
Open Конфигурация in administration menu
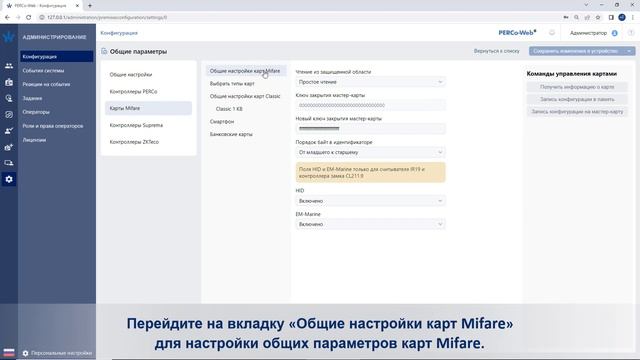point(57,57)
